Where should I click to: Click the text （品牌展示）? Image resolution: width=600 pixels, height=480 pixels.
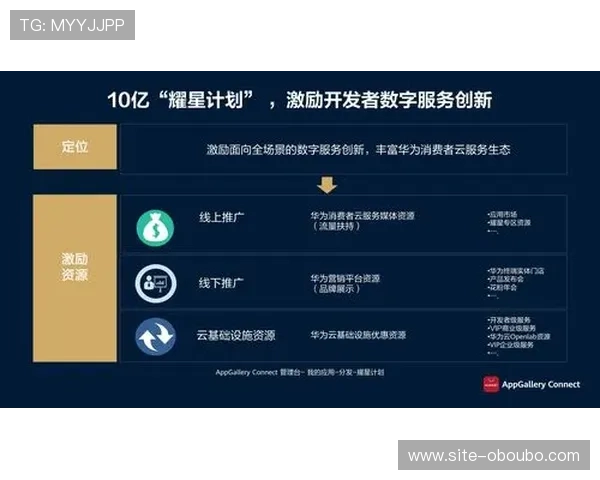337,289
